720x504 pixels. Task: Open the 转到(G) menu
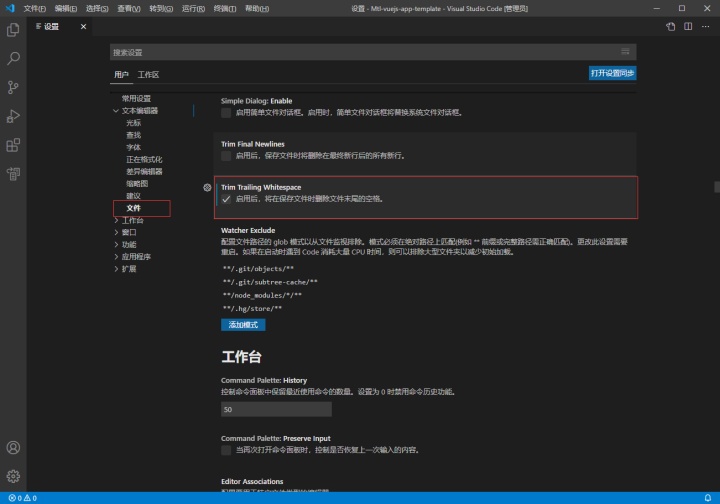161,8
